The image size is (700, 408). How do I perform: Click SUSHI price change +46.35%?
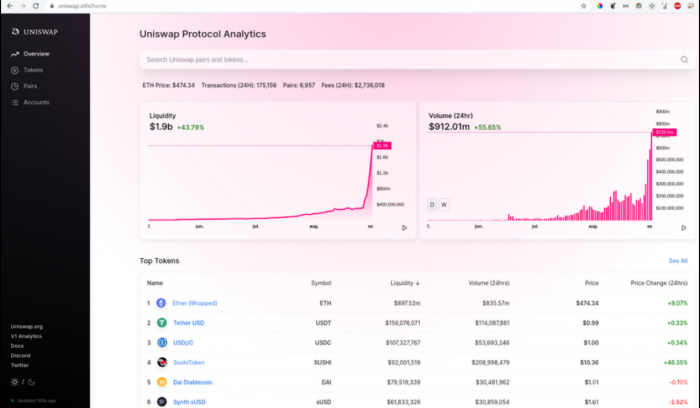coord(675,362)
